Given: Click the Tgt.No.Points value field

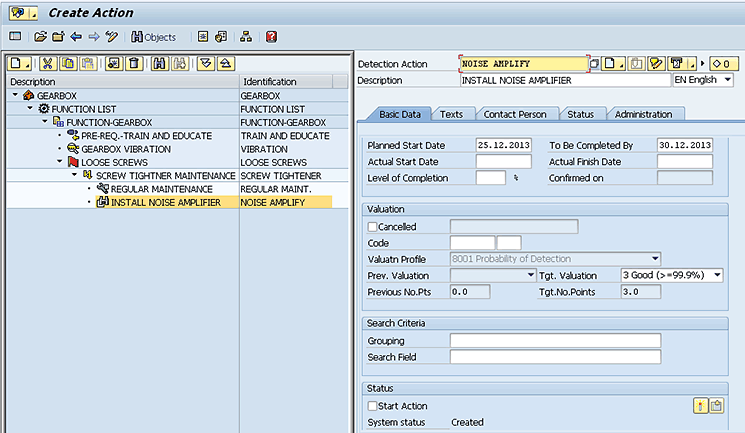Looking at the screenshot, I should [640, 291].
